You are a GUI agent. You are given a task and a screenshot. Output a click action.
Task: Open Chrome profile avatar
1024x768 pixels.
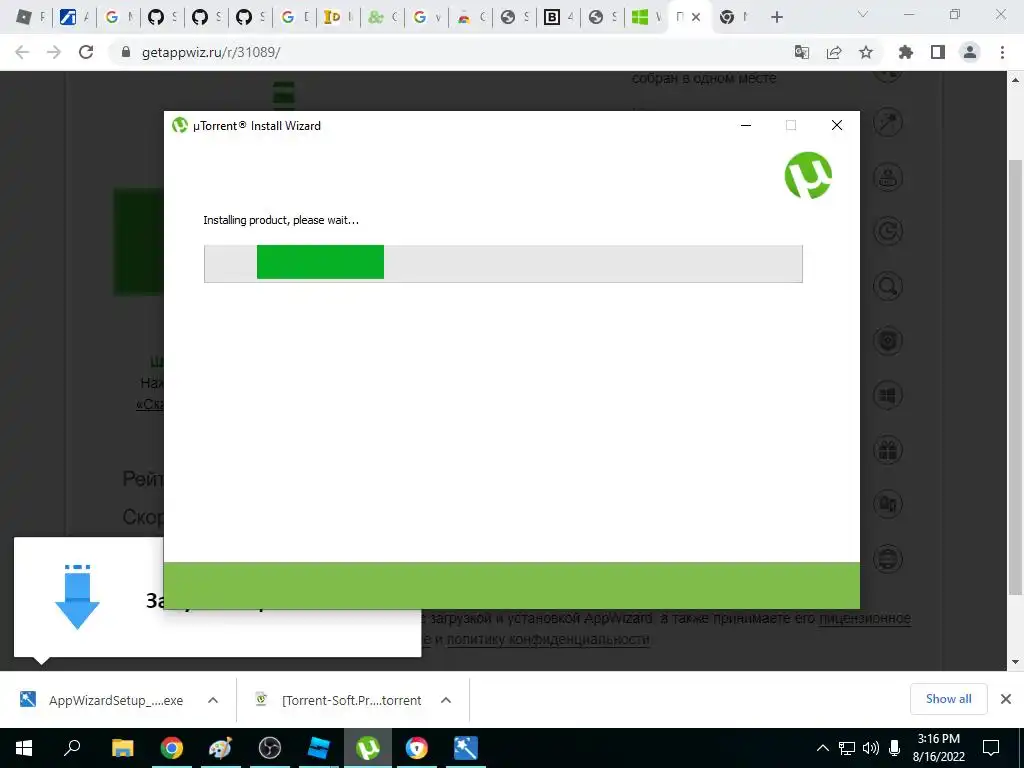(970, 52)
